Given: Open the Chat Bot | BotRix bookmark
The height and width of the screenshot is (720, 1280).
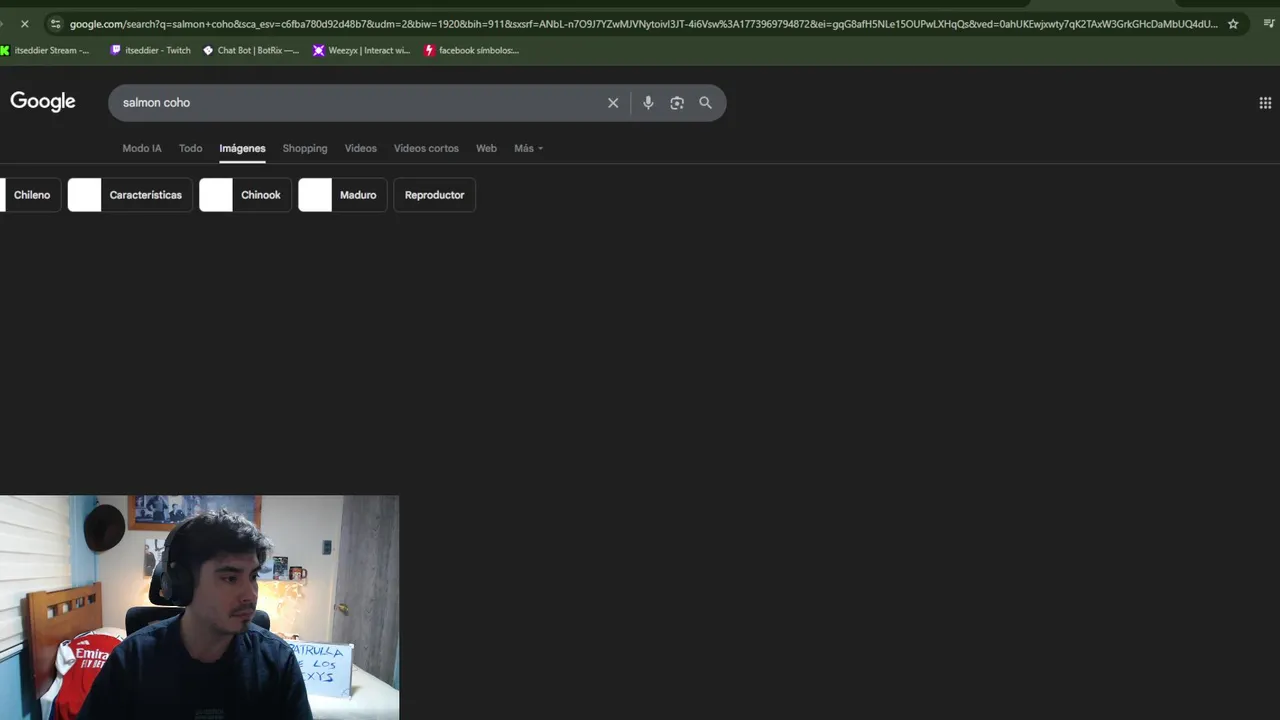Looking at the screenshot, I should 251,50.
